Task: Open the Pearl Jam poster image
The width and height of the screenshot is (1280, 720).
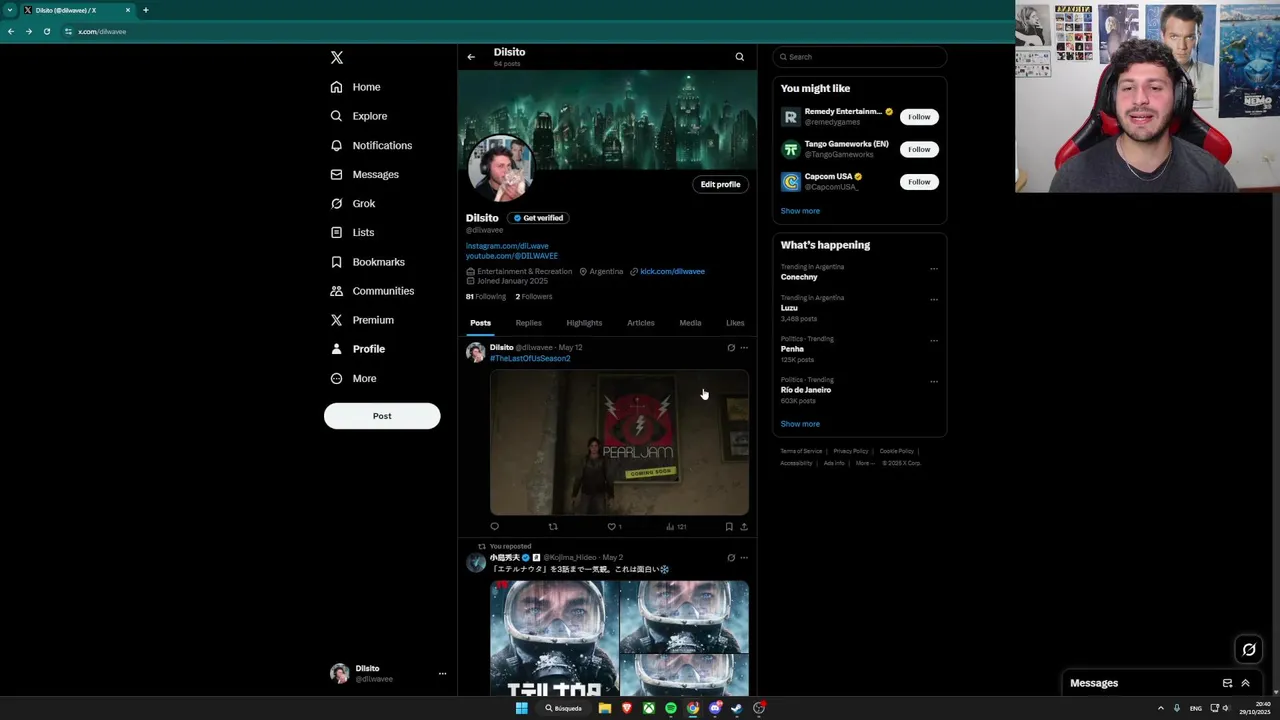Action: tap(619, 443)
